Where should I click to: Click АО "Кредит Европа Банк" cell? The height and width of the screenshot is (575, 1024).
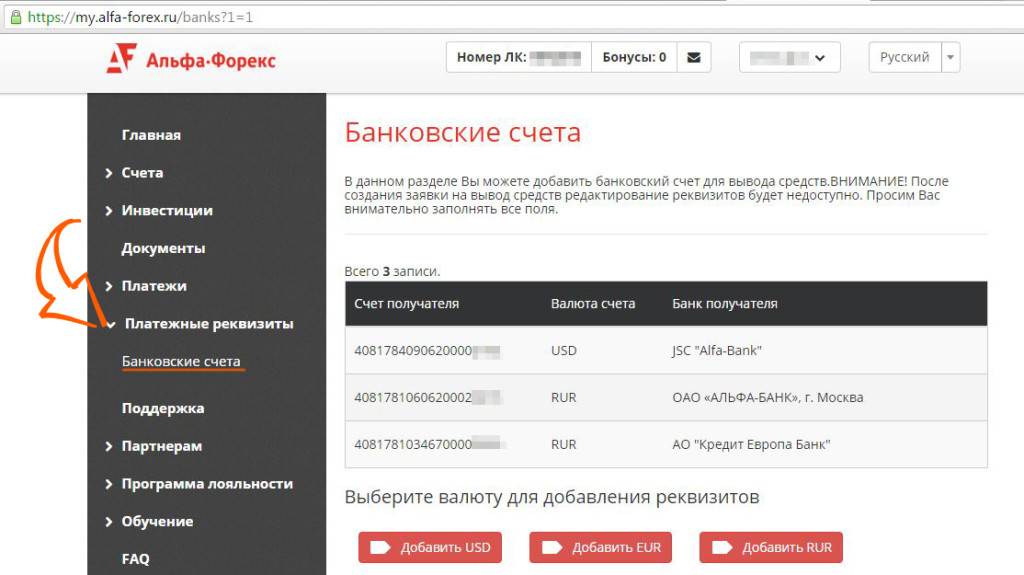[751, 445]
